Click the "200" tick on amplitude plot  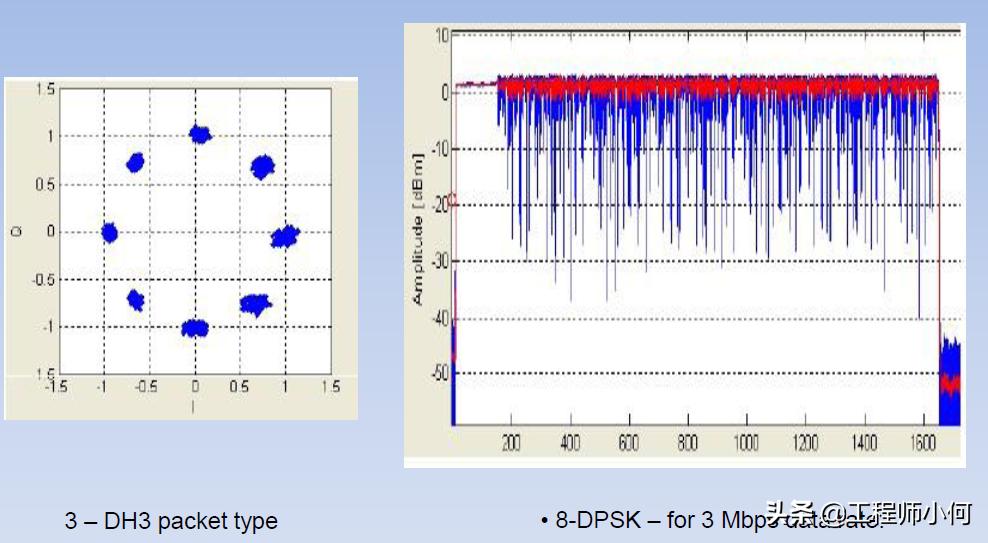[x=511, y=443]
